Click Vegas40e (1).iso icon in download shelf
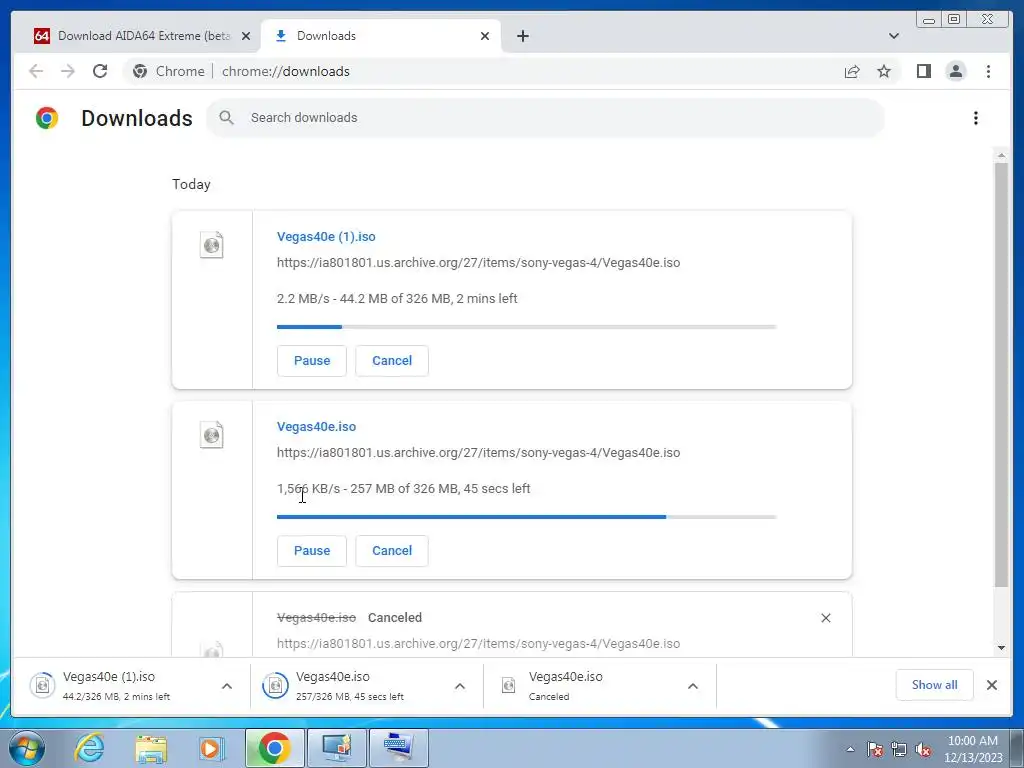The width and height of the screenshot is (1024, 768). pos(42,685)
